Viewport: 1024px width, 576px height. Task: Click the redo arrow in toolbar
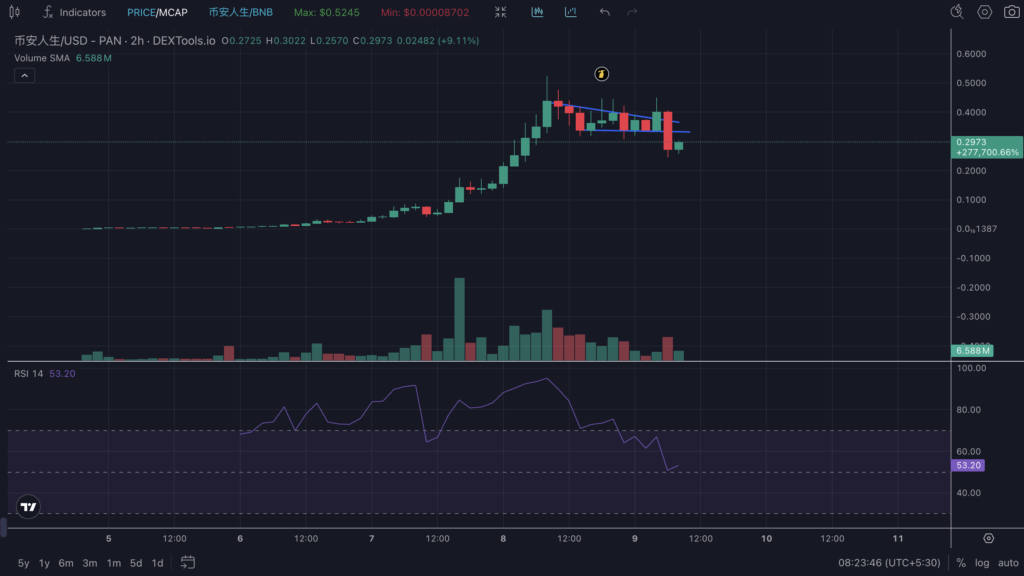(x=632, y=12)
